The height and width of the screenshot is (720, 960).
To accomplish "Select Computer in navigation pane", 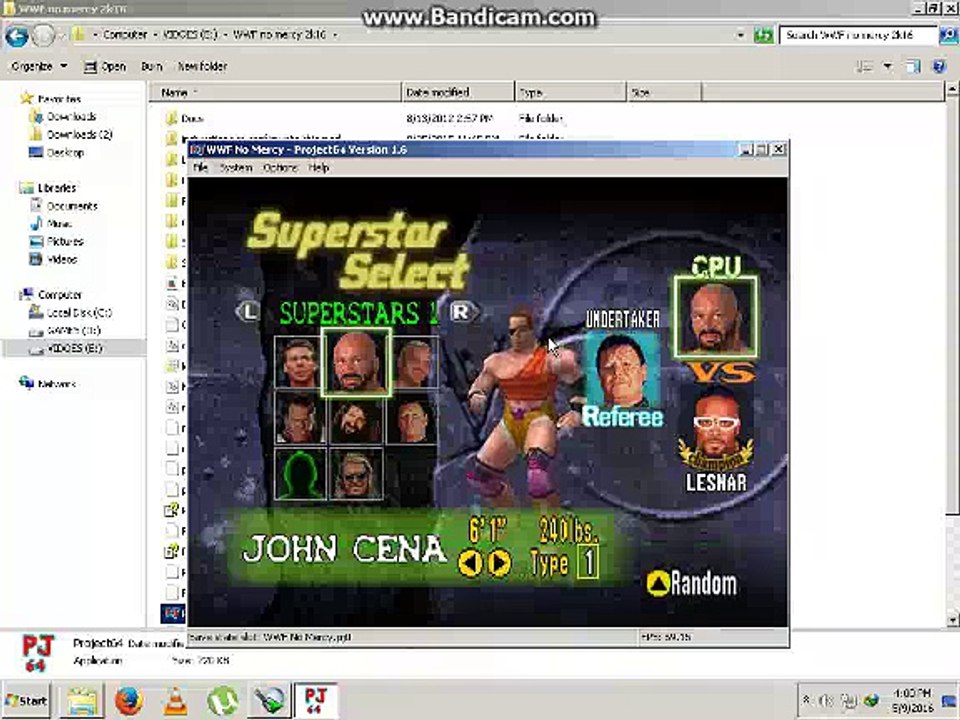I will 59,294.
